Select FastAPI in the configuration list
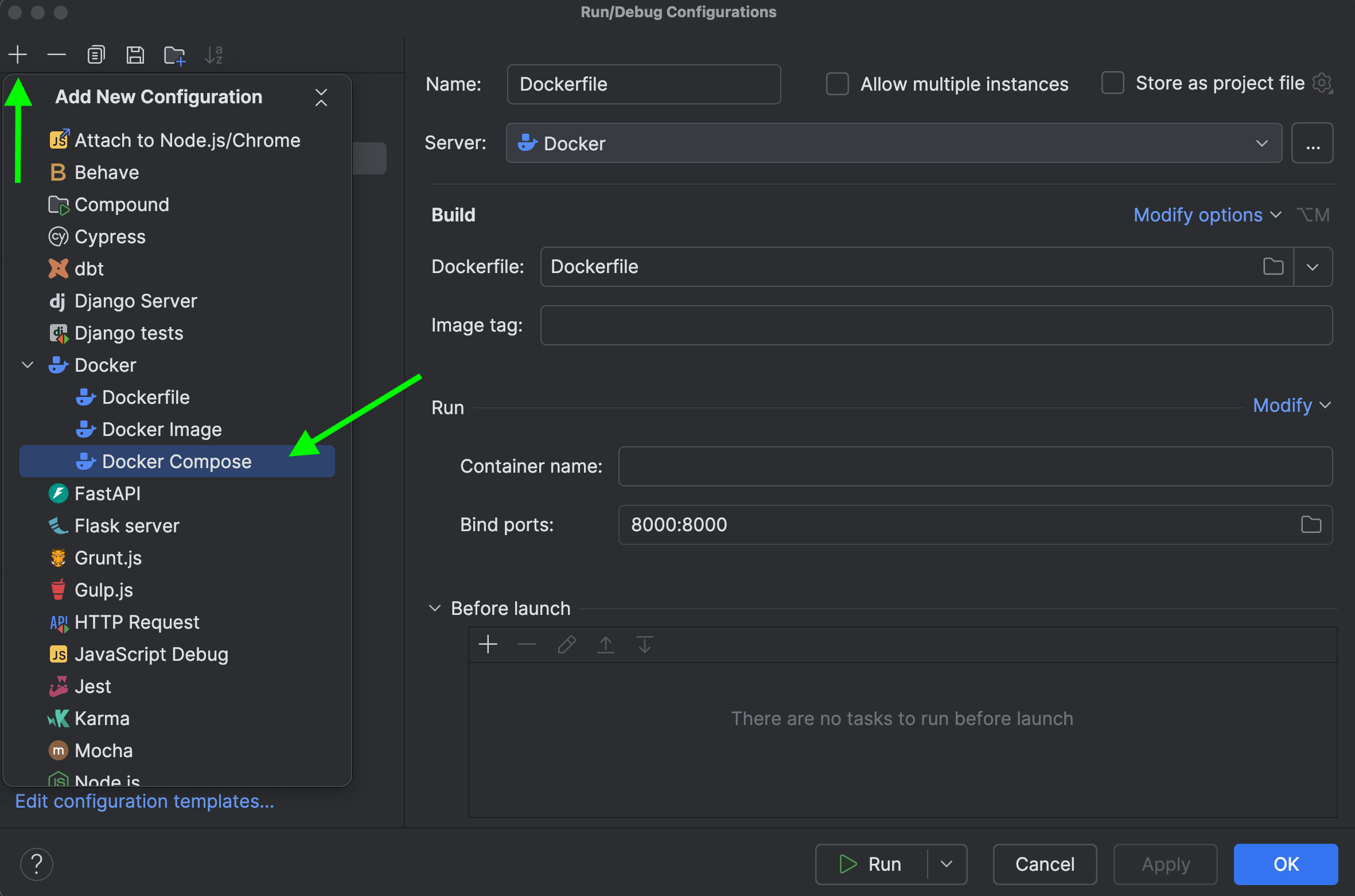This screenshot has height=896, width=1355. pos(107,493)
